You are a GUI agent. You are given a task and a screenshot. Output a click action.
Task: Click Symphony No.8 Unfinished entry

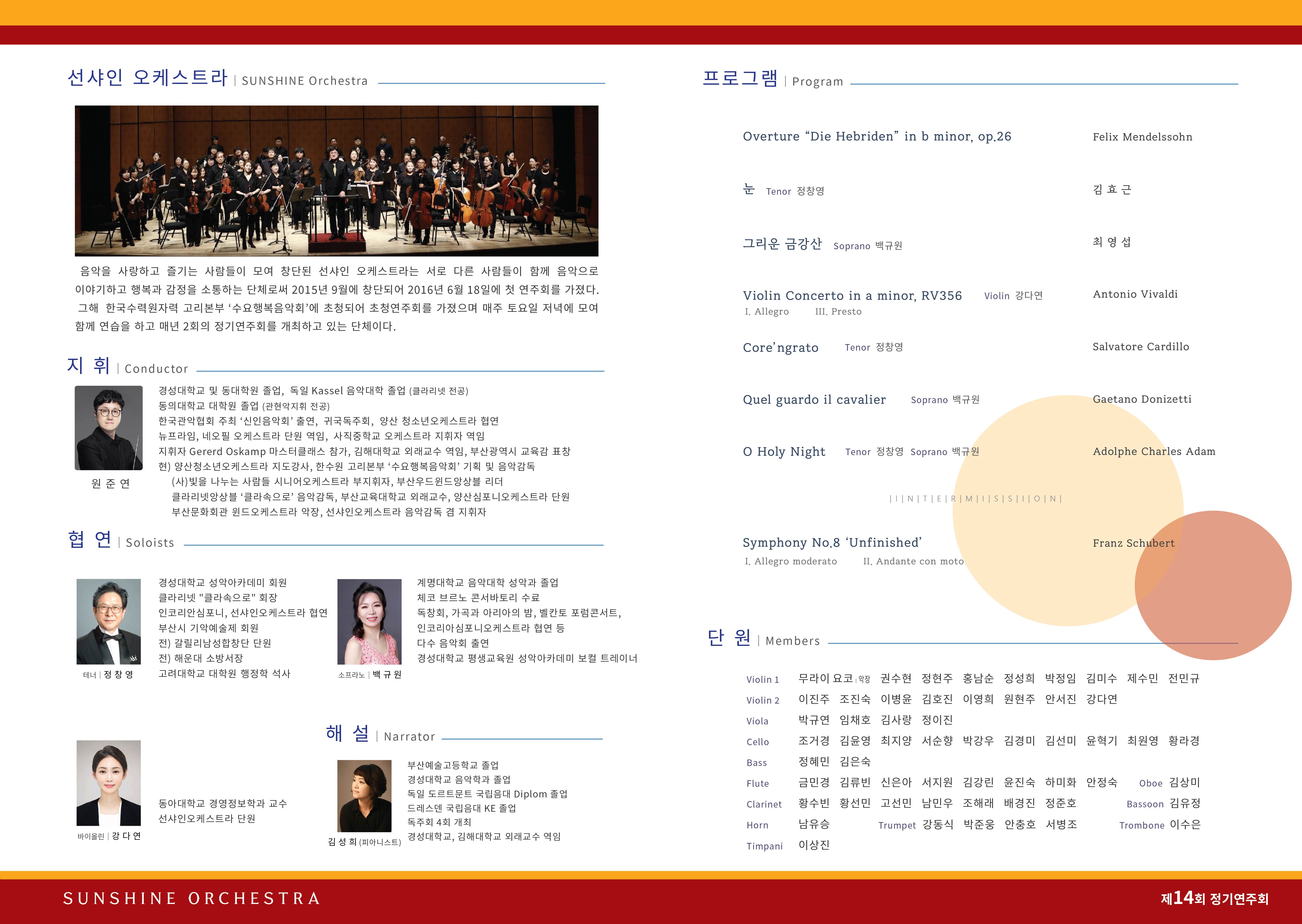coord(832,542)
